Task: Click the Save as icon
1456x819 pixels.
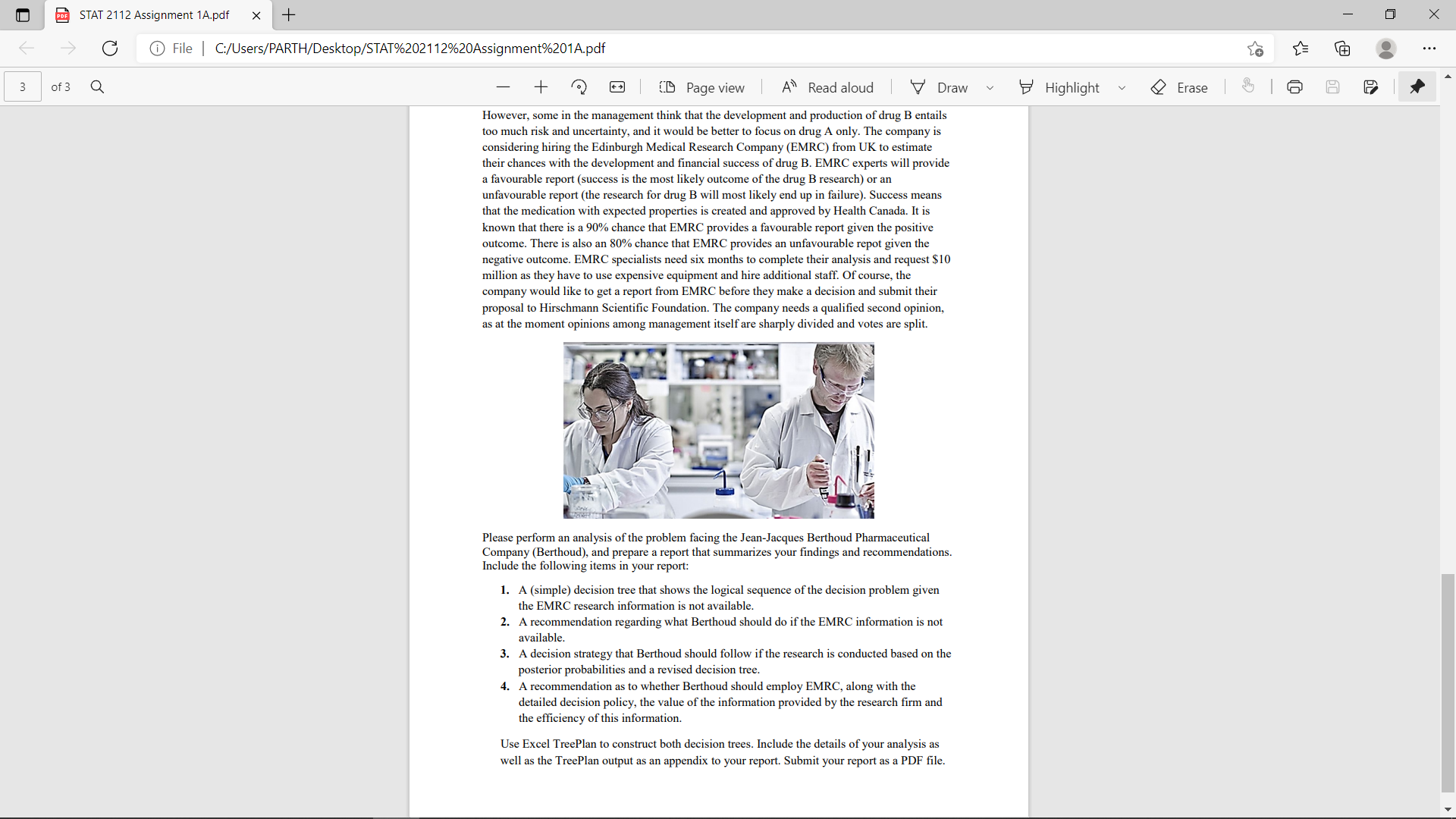Action: [1370, 87]
